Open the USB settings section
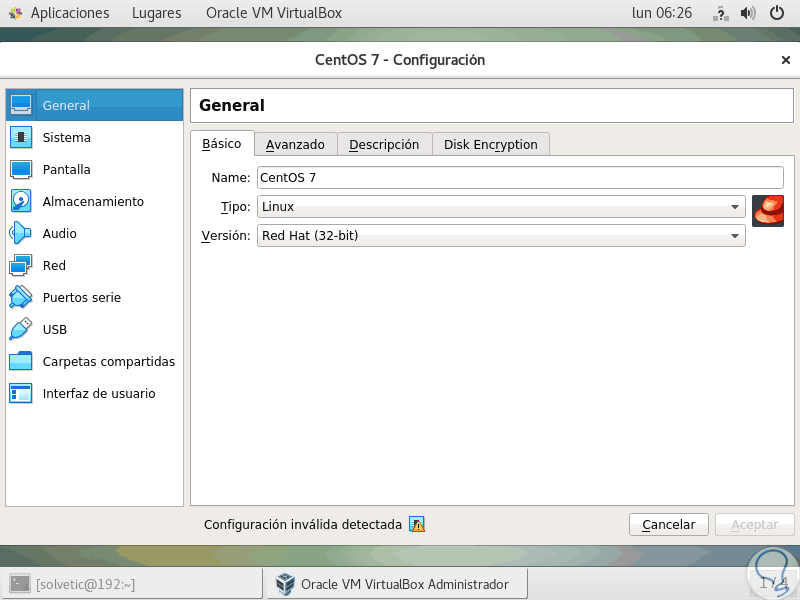The width and height of the screenshot is (800, 600). (x=55, y=329)
